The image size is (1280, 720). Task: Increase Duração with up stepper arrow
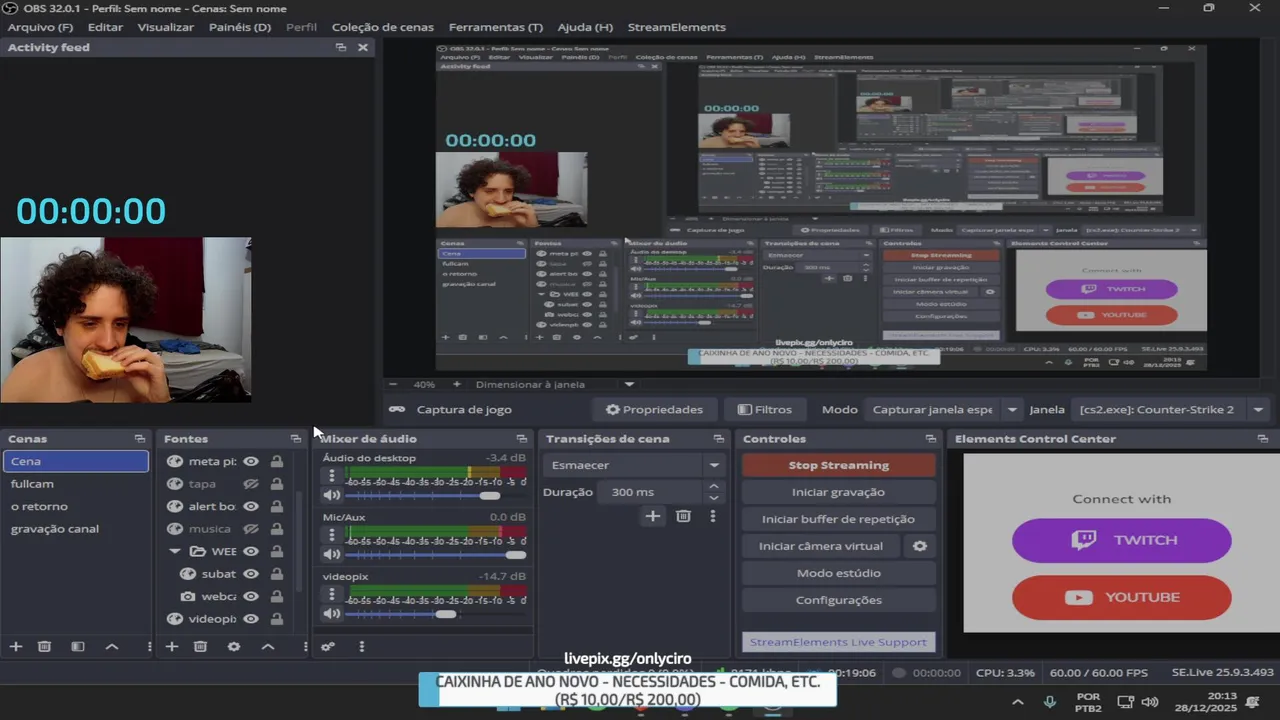pos(713,486)
